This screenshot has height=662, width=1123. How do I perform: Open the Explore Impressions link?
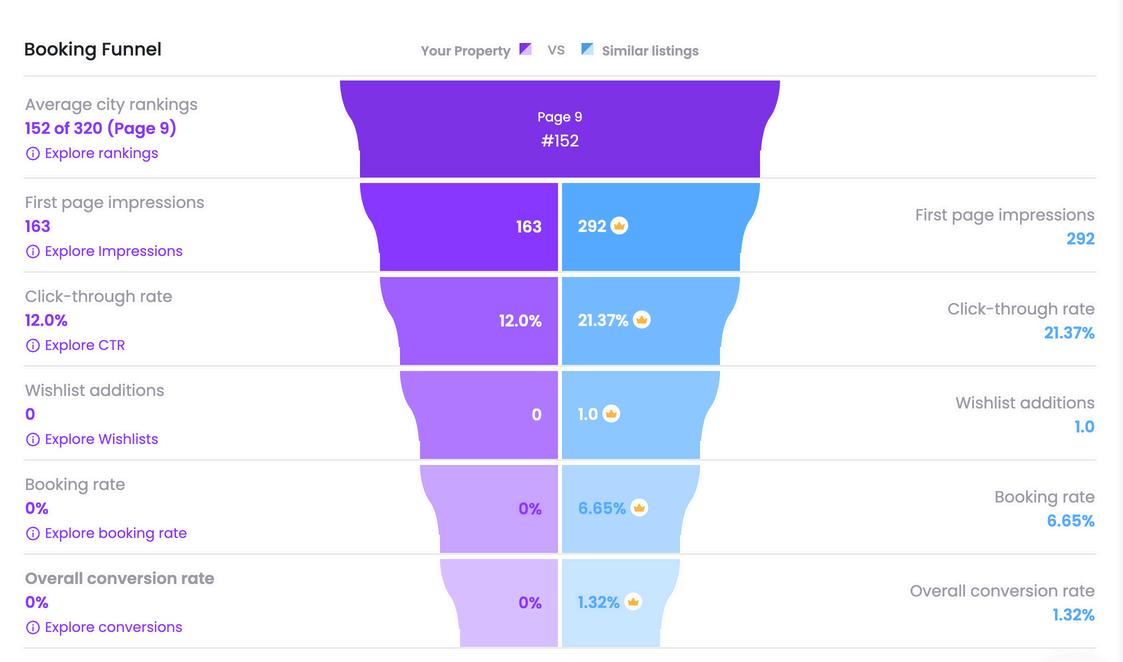(113, 252)
